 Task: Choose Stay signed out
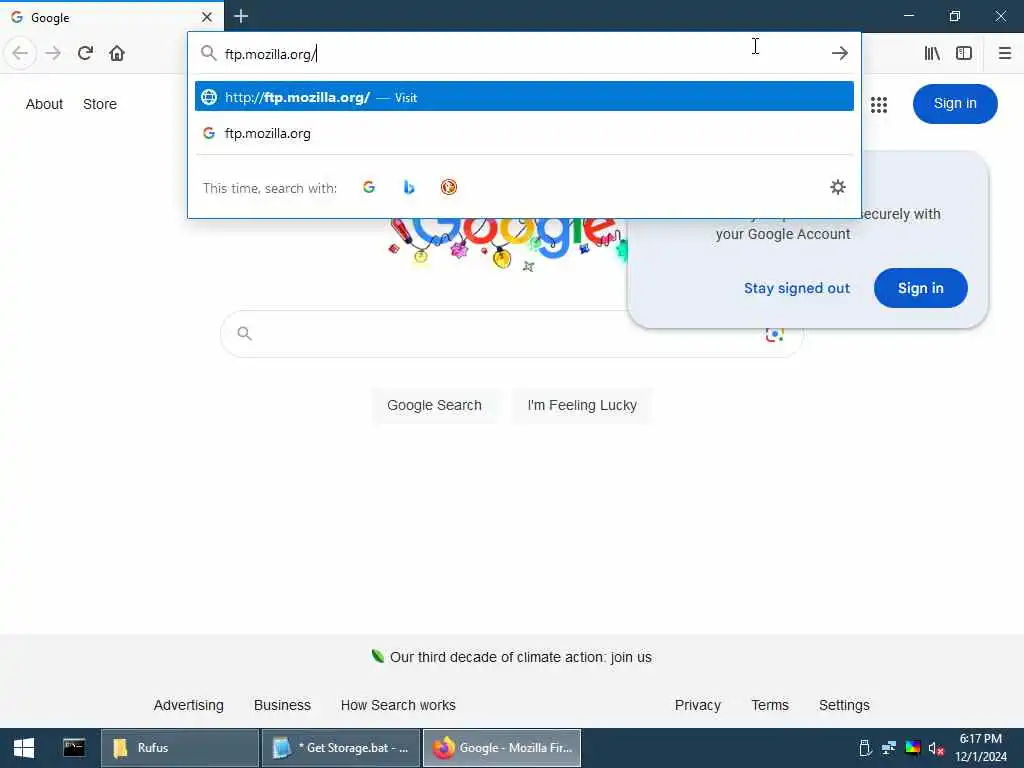(797, 288)
